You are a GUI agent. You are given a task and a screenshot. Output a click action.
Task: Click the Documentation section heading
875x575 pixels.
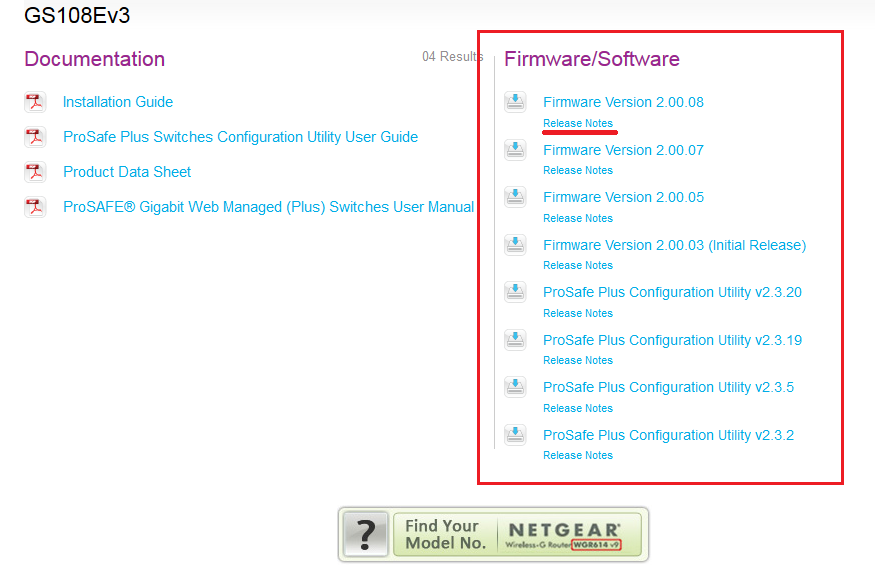point(95,59)
